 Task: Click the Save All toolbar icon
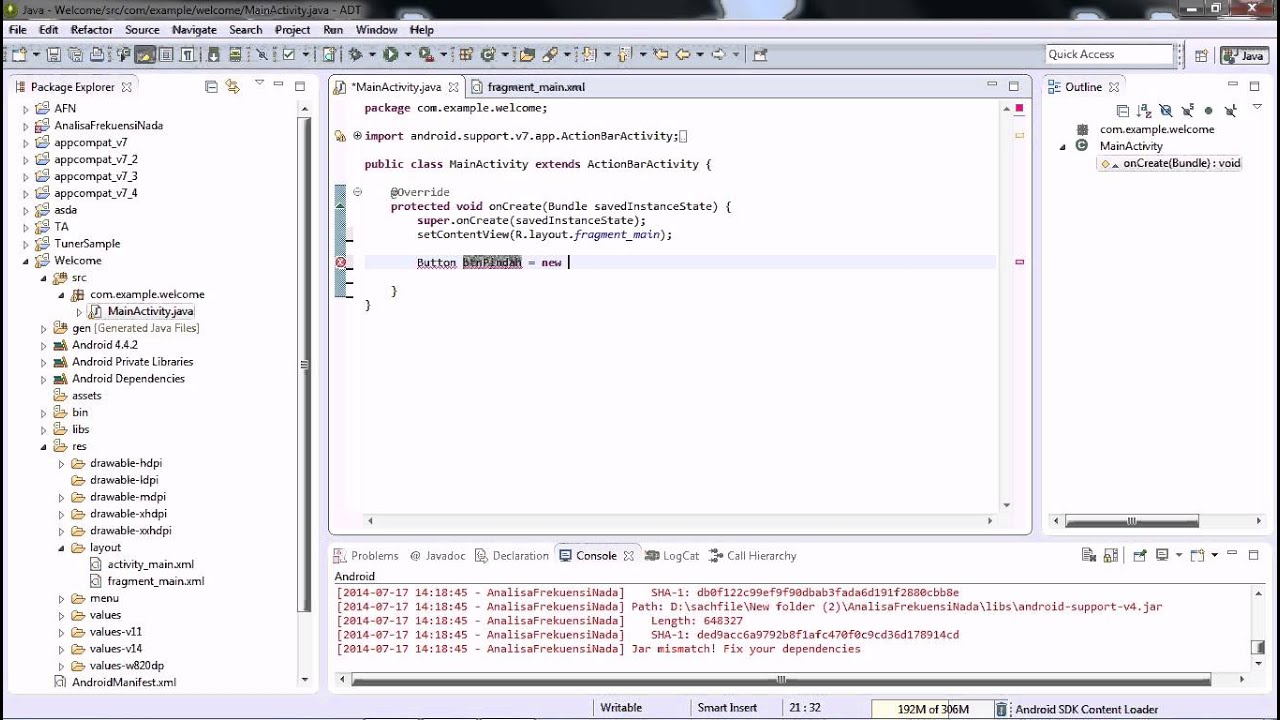[75, 55]
